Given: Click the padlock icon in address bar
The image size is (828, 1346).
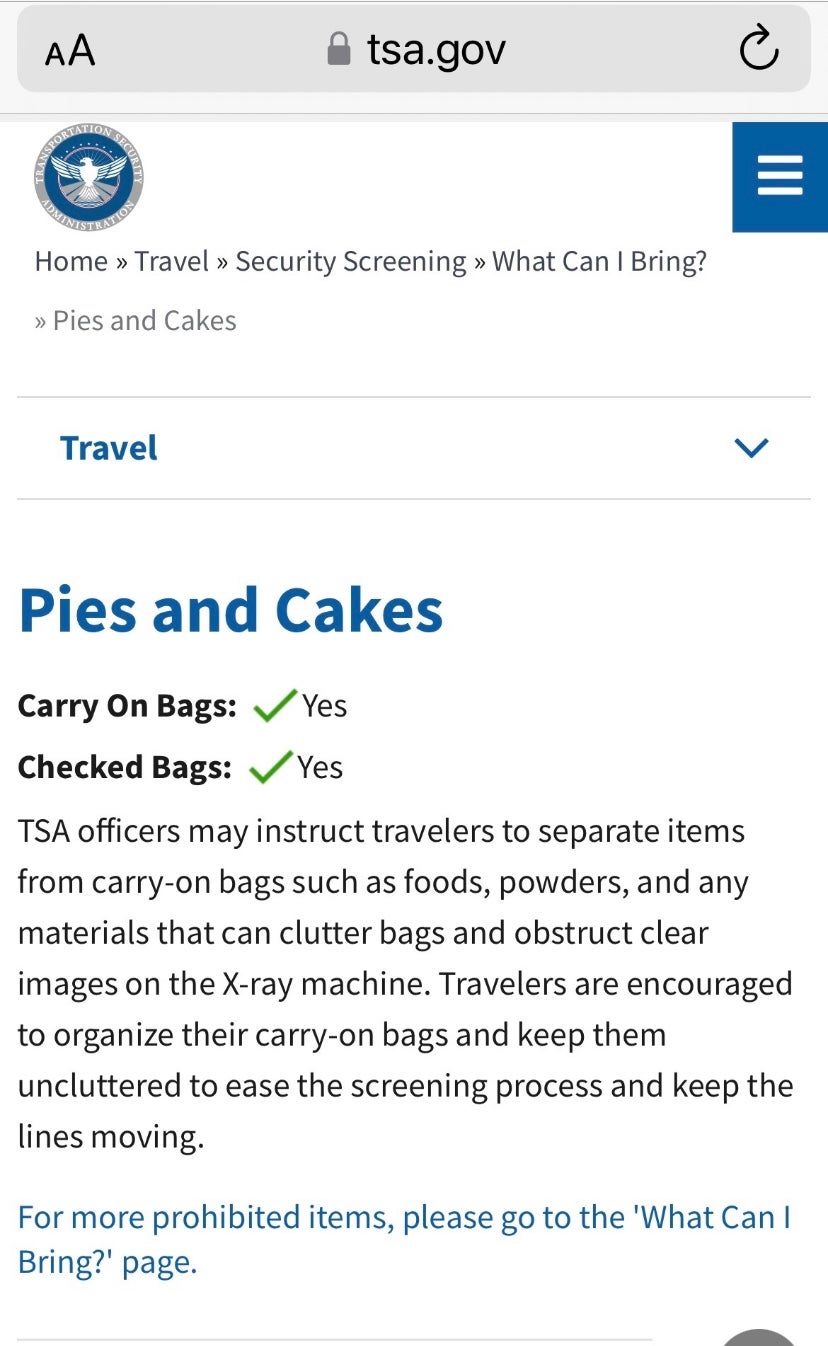Looking at the screenshot, I should click(338, 47).
